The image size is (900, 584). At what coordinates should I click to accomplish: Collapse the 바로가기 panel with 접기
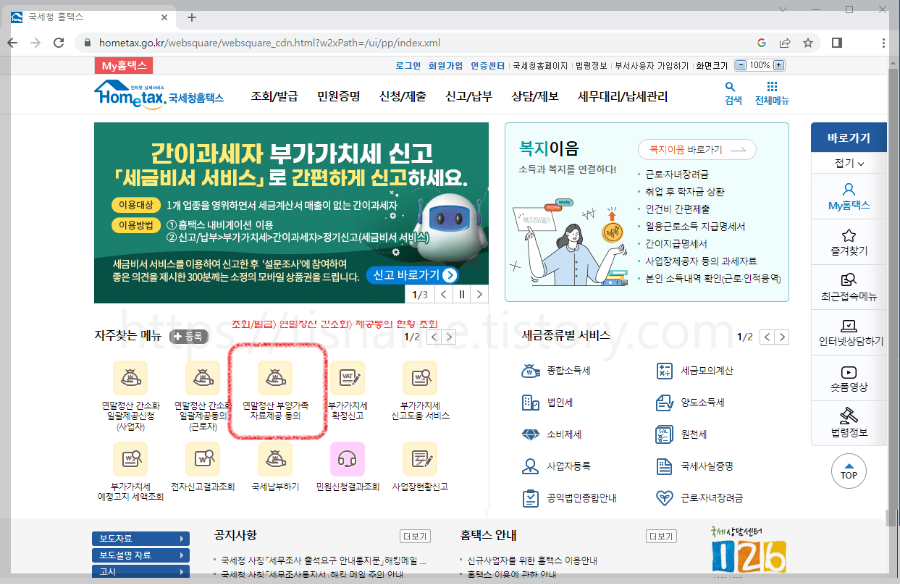[x=849, y=163]
